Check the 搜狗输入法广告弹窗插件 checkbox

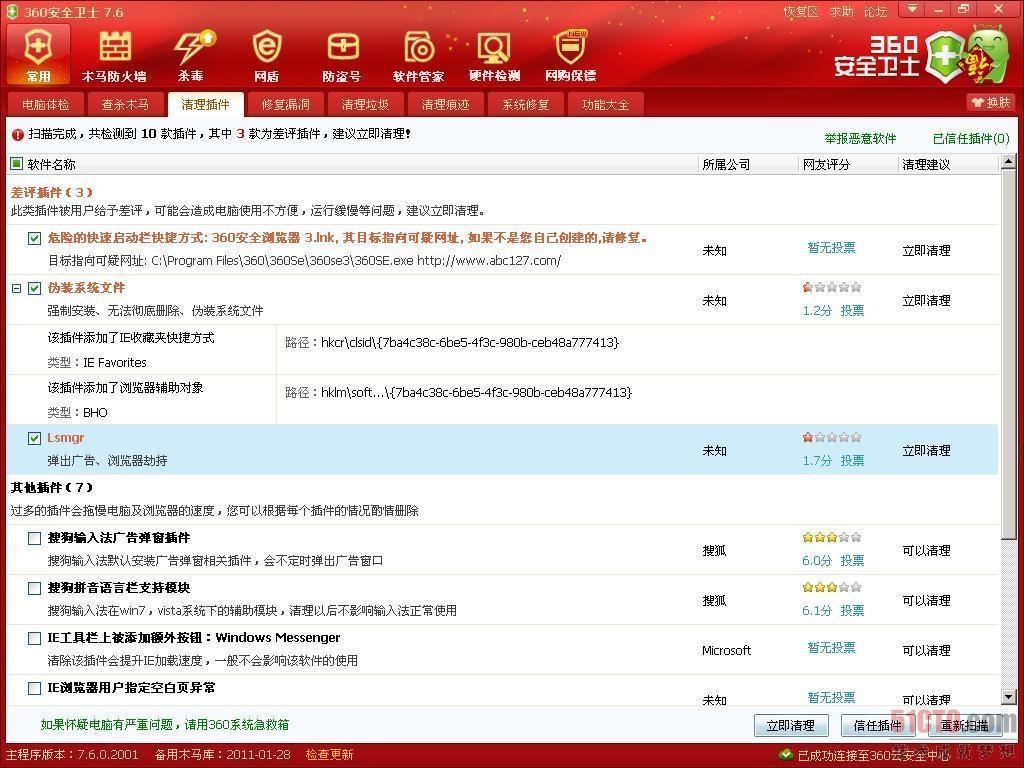pos(35,538)
